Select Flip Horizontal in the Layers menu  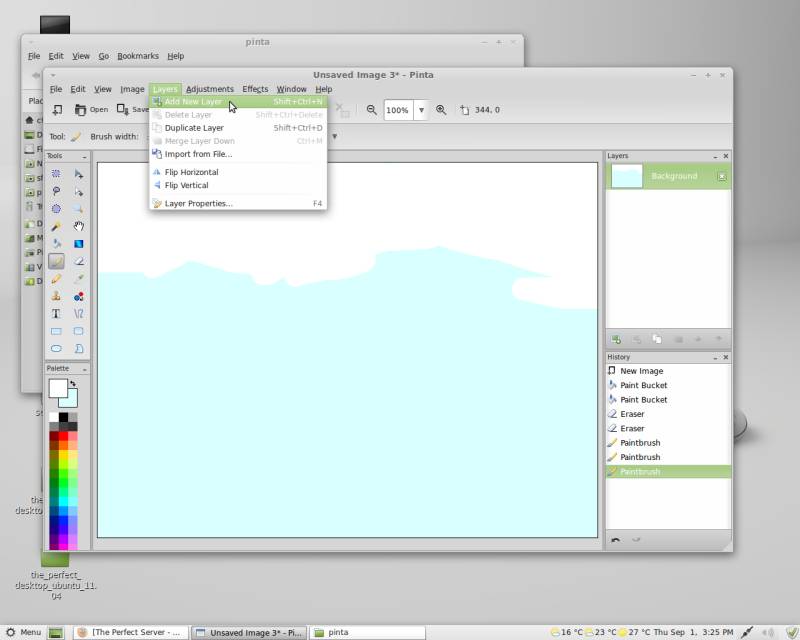click(x=191, y=172)
